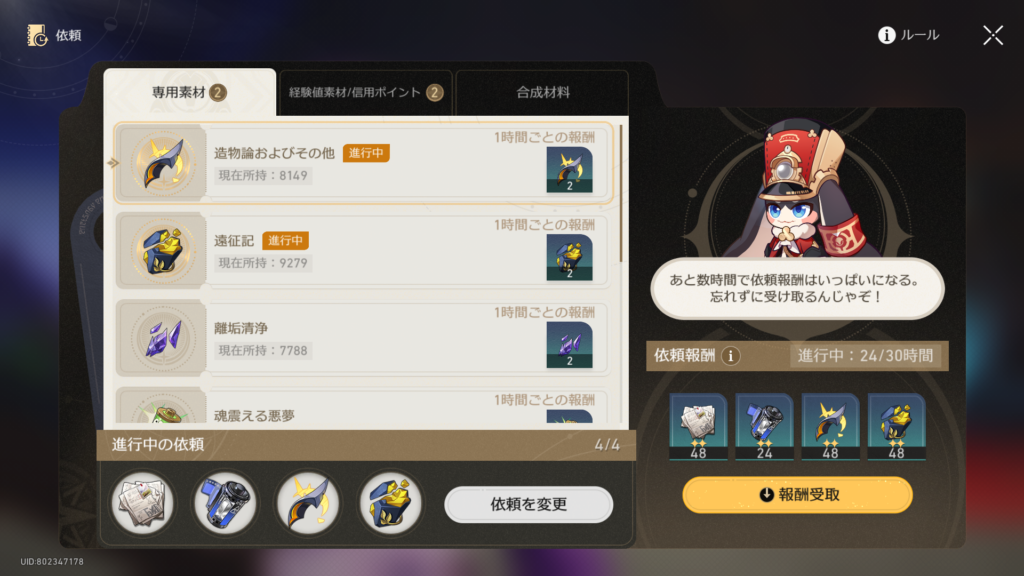Click the newspaper reward thumbnail showing 48
Viewport: 1024px width, 576px height.
(698, 427)
